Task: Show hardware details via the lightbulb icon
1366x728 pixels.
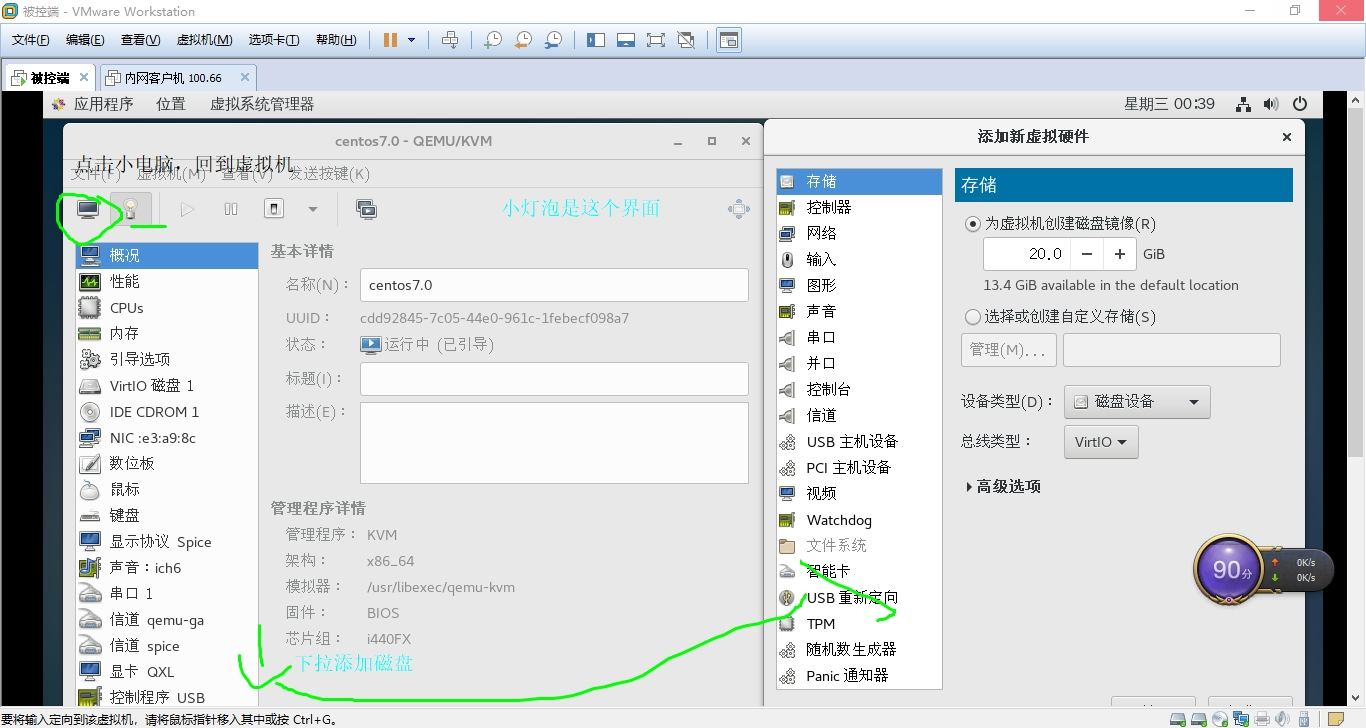Action: 128,209
